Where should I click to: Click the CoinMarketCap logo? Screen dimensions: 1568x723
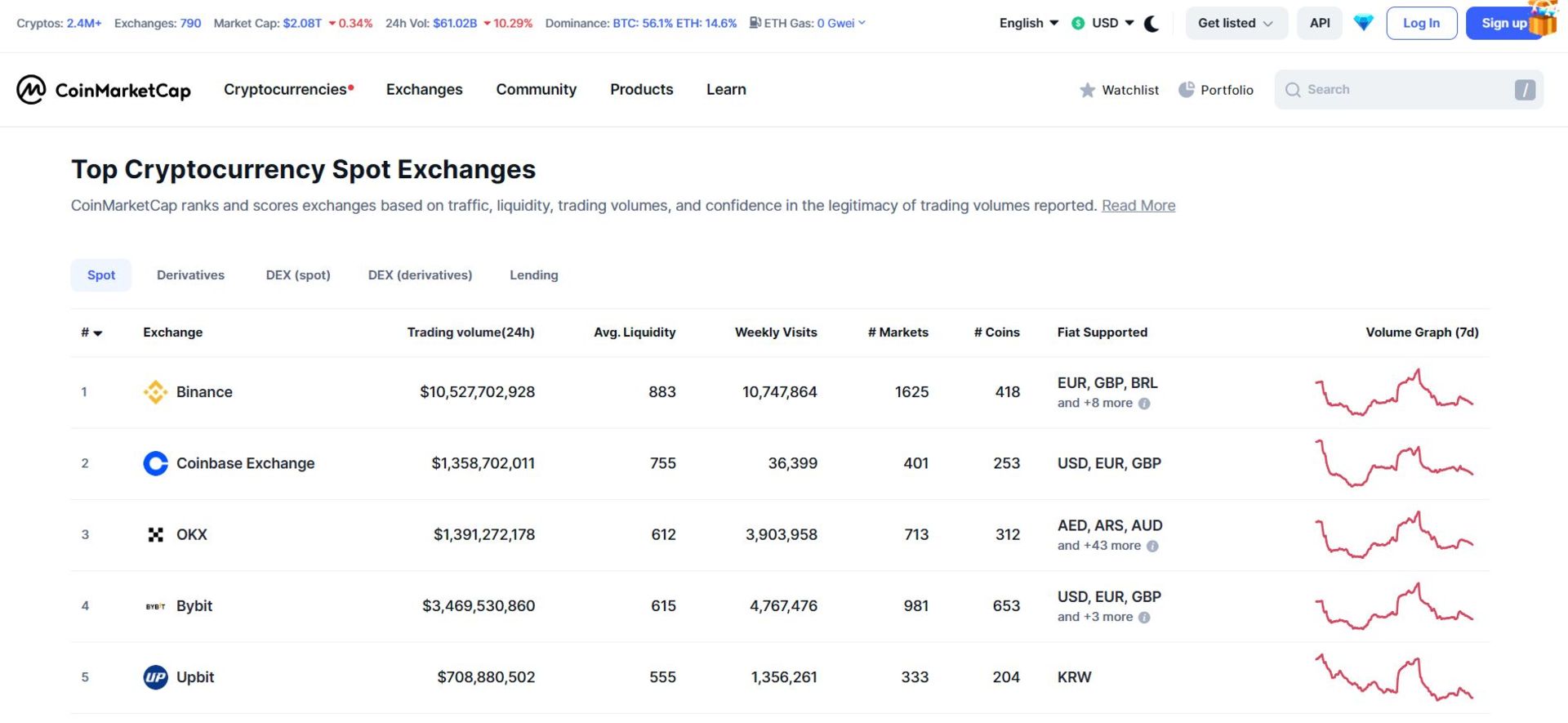(104, 90)
